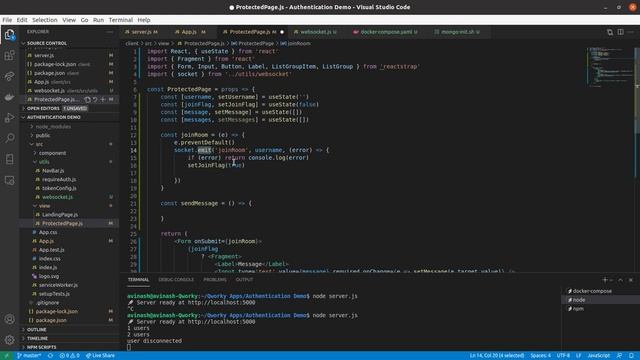Open the Search view in activity bar

[x=9, y=138]
